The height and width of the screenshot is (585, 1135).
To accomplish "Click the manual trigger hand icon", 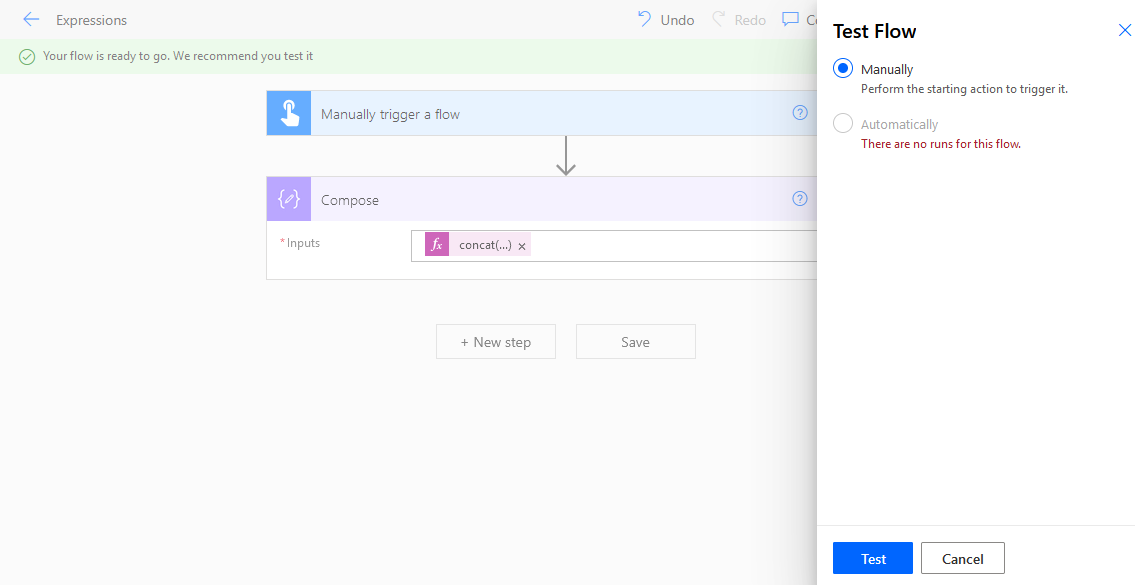I will 289,114.
